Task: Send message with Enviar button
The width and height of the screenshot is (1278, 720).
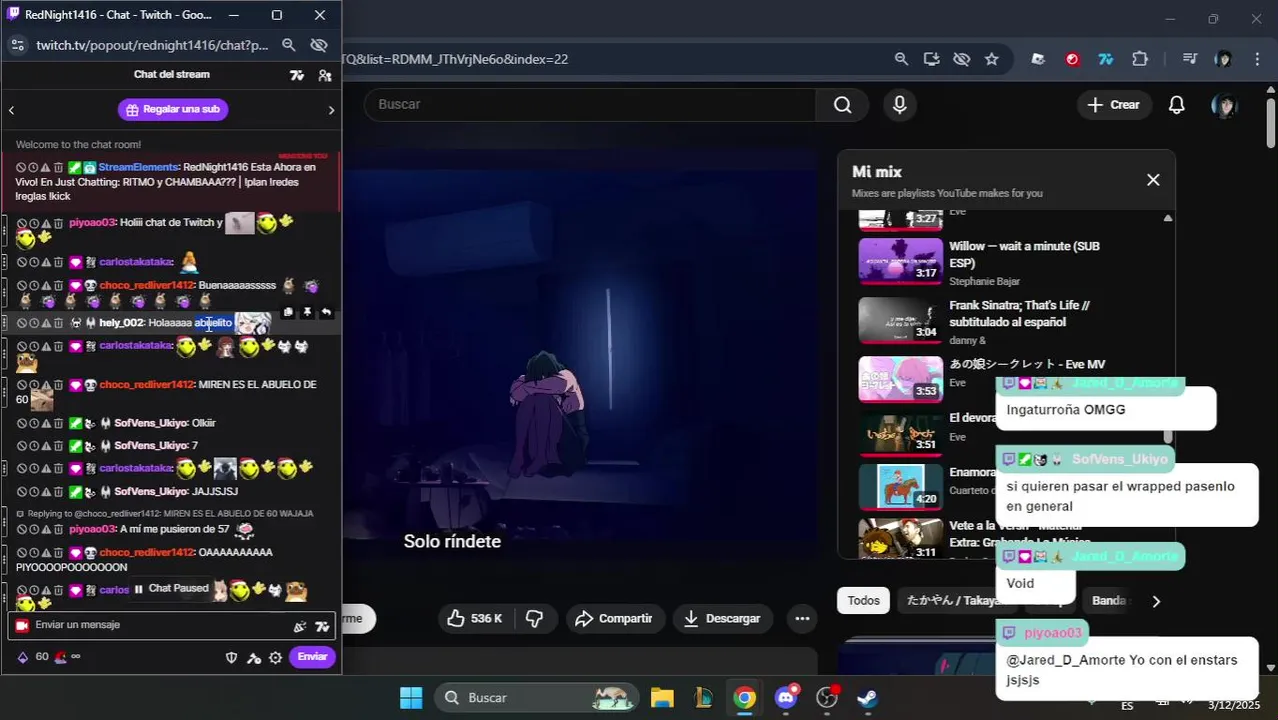Action: pyautogui.click(x=312, y=657)
